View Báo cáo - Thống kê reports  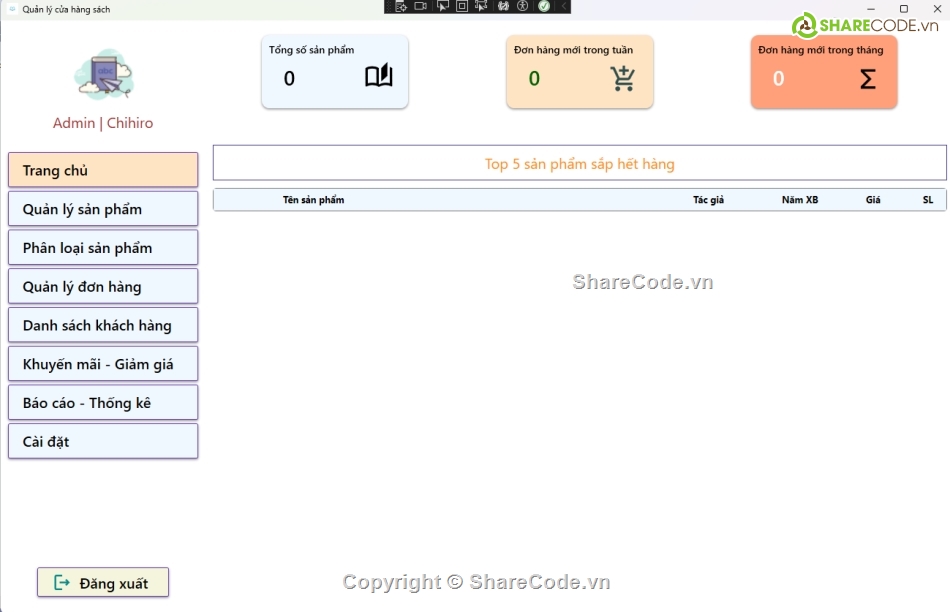tap(103, 403)
